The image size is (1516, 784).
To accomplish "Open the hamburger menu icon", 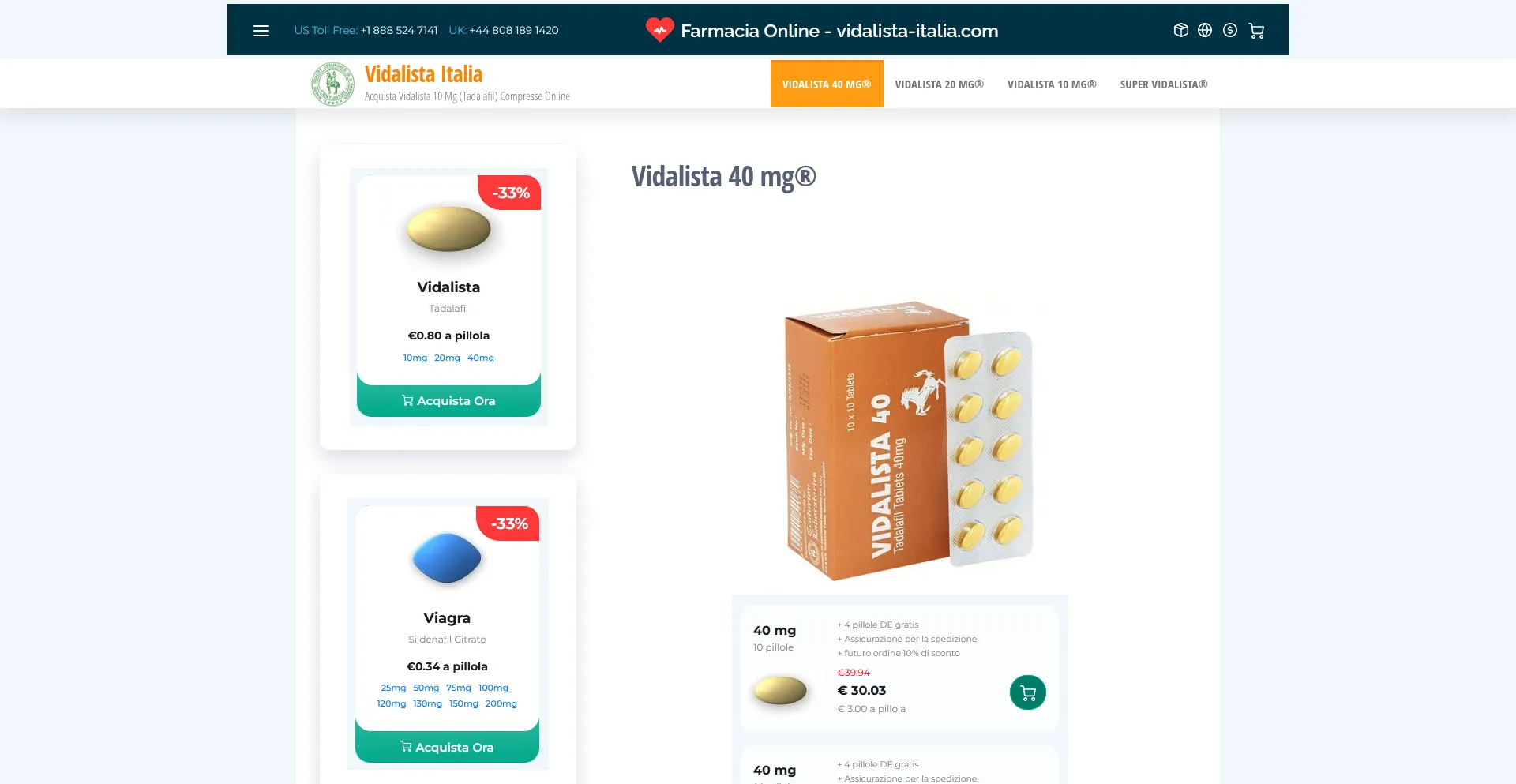I will 261,31.
